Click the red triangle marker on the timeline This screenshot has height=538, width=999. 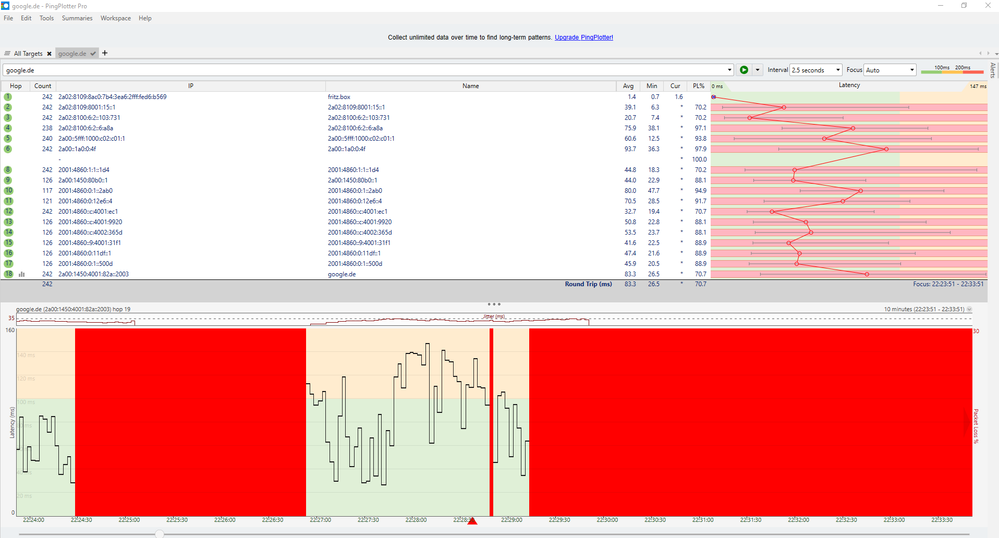[x=473, y=521]
